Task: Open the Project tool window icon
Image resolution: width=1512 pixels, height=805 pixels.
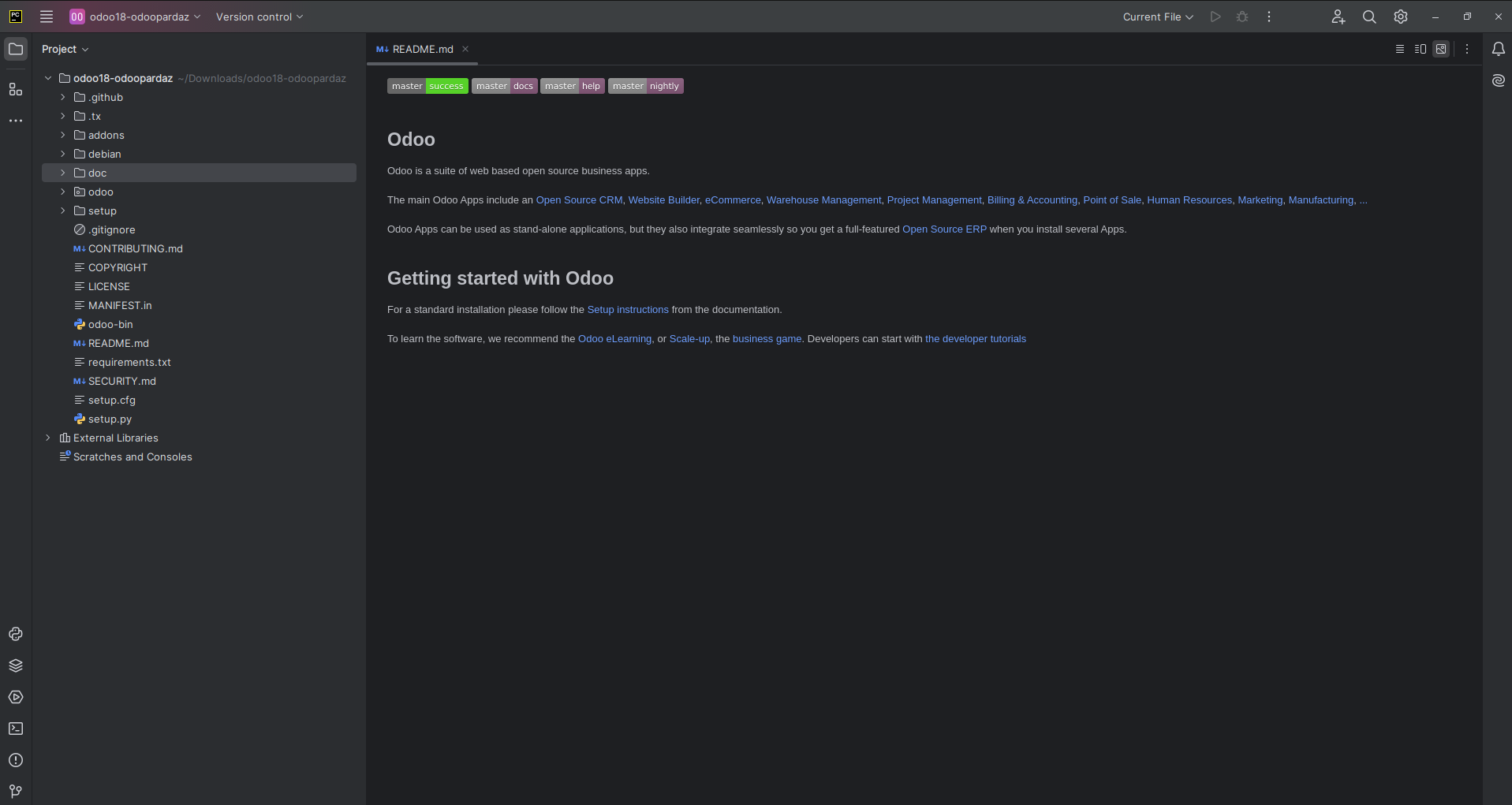Action: click(16, 49)
